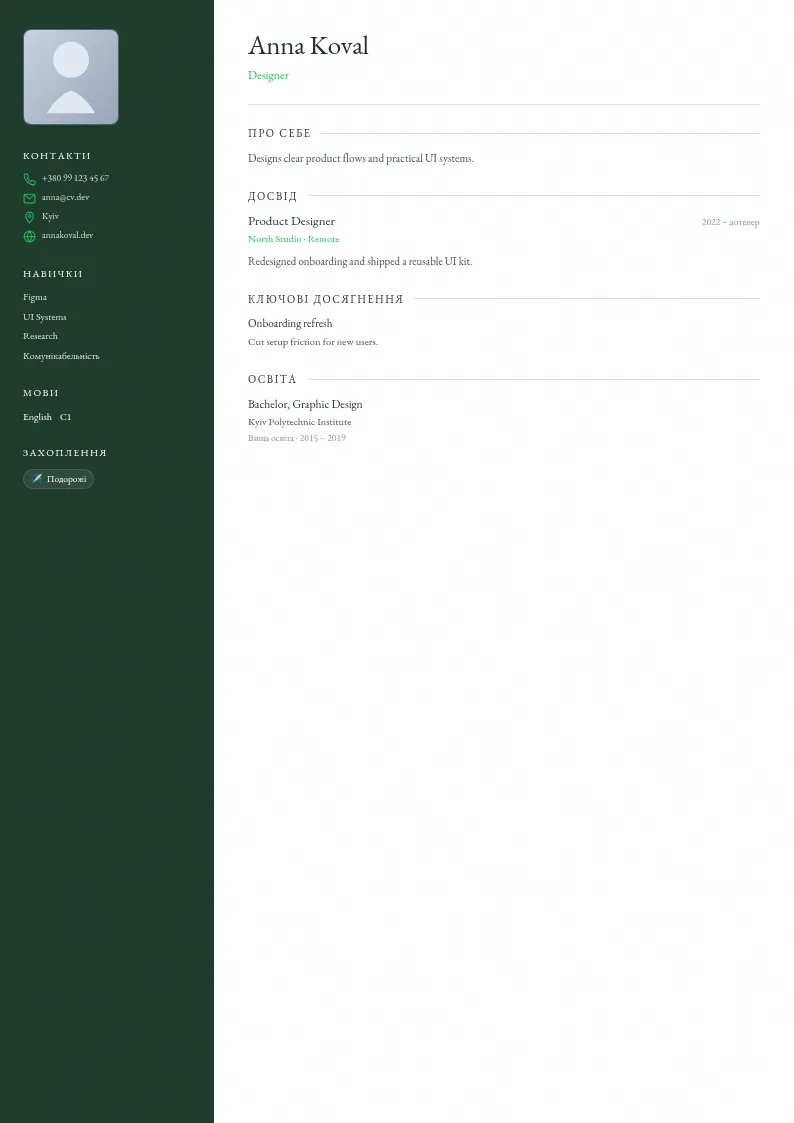Click Kyiv Polytechnic Institute text
Image resolution: width=794 pixels, height=1123 pixels.
coord(299,422)
